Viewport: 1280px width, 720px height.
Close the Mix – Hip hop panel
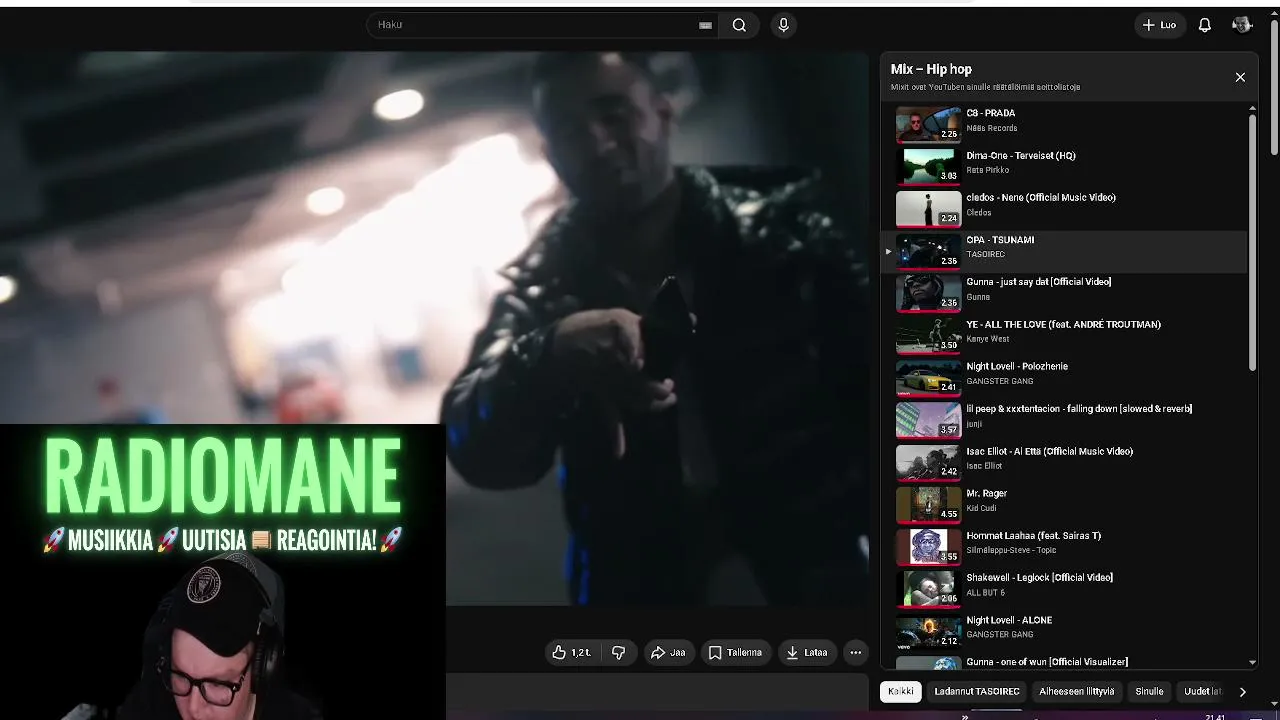pos(1240,77)
